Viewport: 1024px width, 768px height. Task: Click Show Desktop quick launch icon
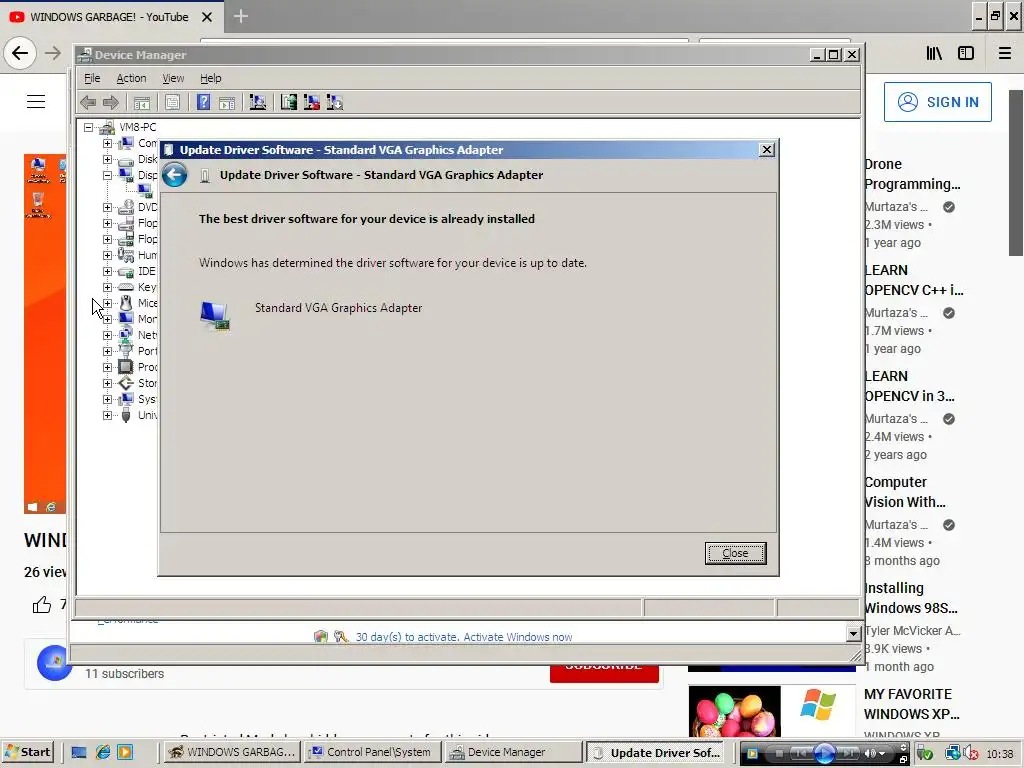79,752
